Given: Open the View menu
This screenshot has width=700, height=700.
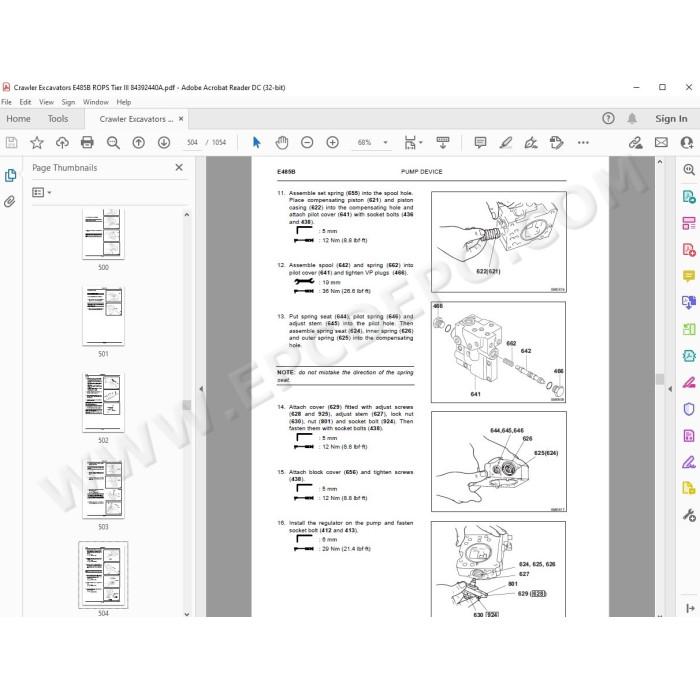Looking at the screenshot, I should click(x=46, y=102).
